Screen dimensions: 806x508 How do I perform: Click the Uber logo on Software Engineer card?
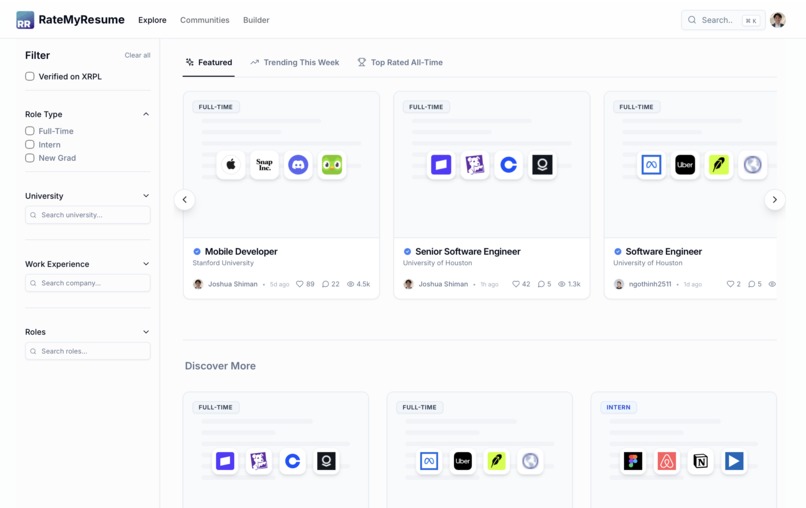pos(685,165)
